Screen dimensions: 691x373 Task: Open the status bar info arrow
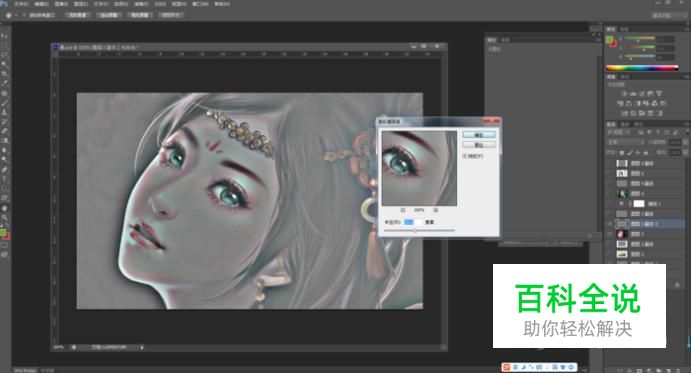[x=142, y=347]
